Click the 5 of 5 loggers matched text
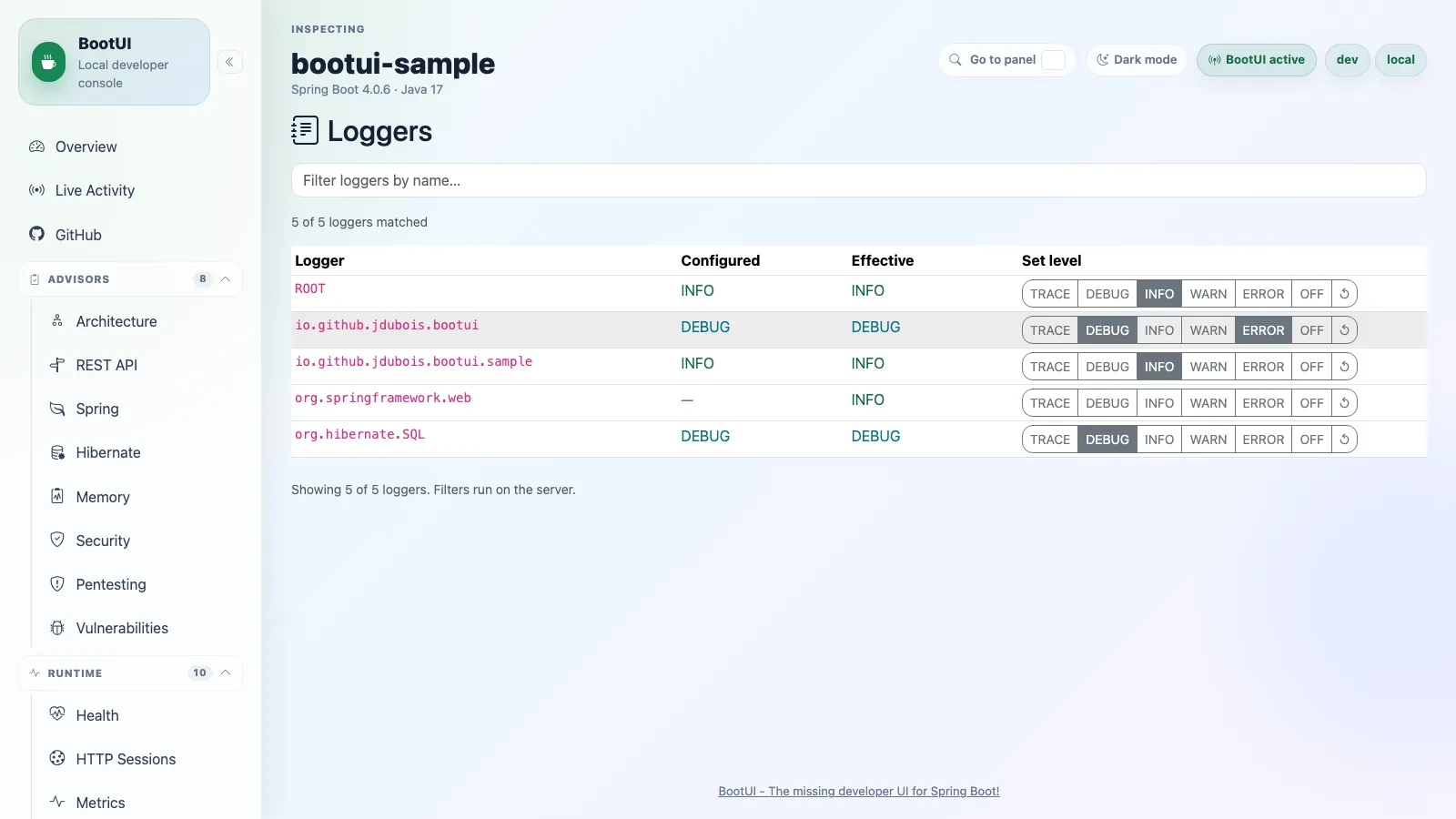 pyautogui.click(x=359, y=222)
